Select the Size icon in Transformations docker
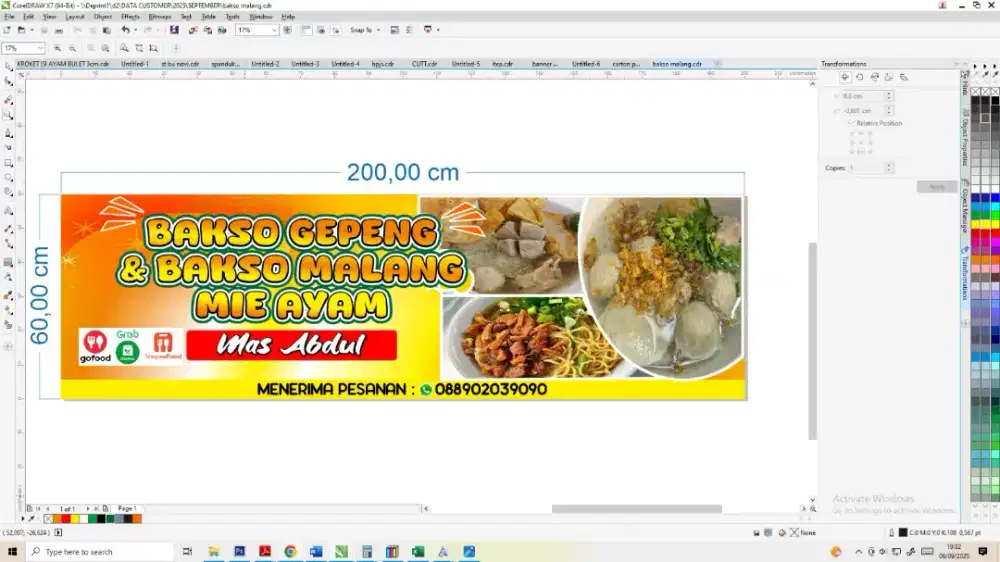The width and height of the screenshot is (1000, 562). coord(889,77)
